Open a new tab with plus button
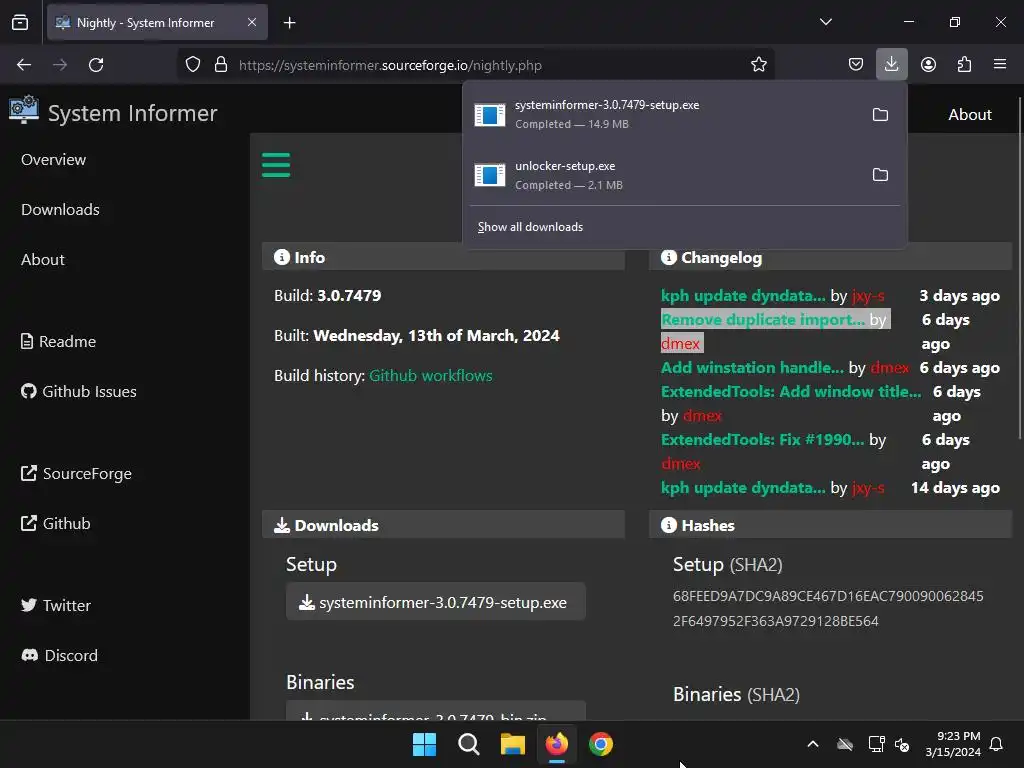The height and width of the screenshot is (768, 1024). pos(289,23)
